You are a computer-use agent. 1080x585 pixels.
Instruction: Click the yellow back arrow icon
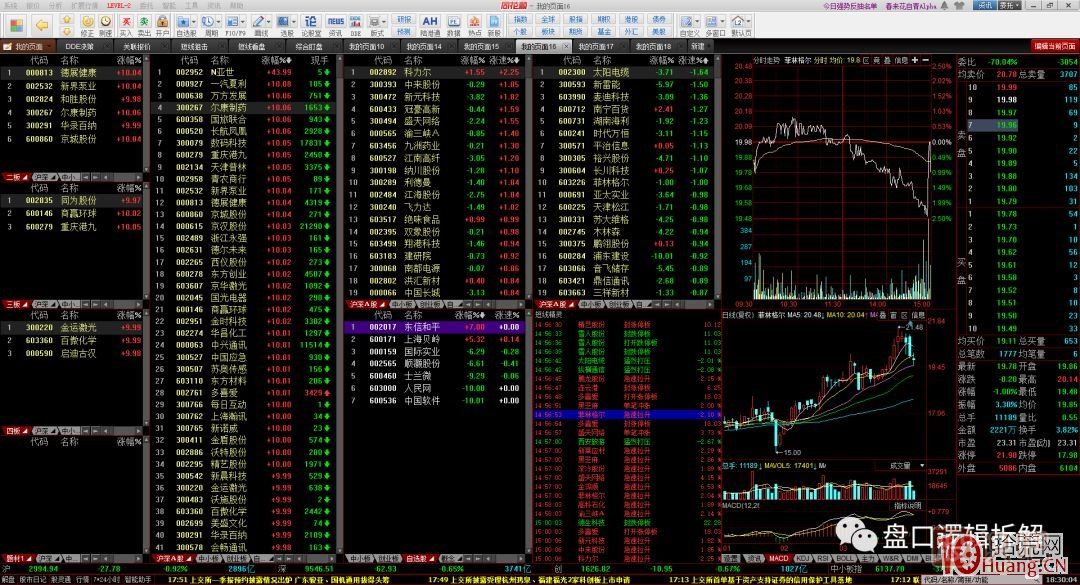point(40,23)
